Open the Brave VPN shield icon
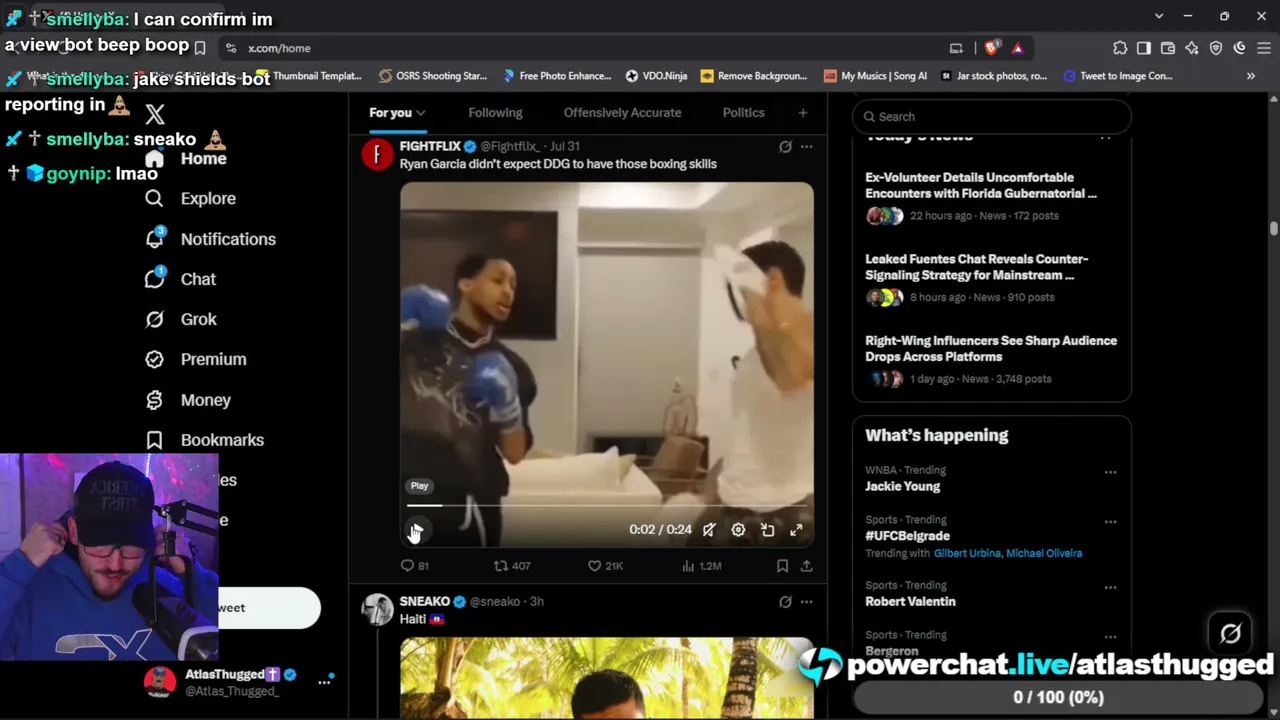 point(1216,48)
